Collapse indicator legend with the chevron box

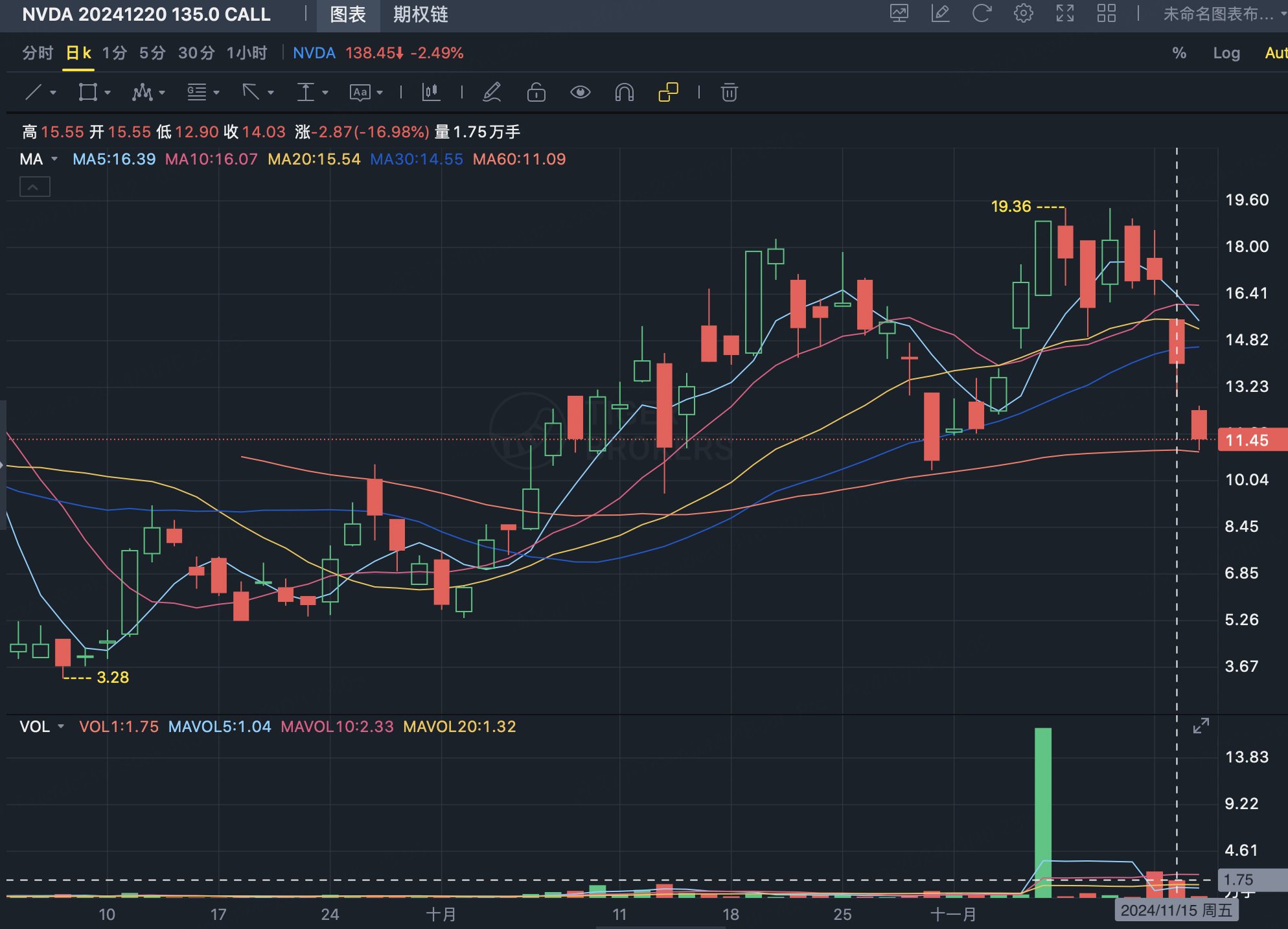[x=35, y=187]
